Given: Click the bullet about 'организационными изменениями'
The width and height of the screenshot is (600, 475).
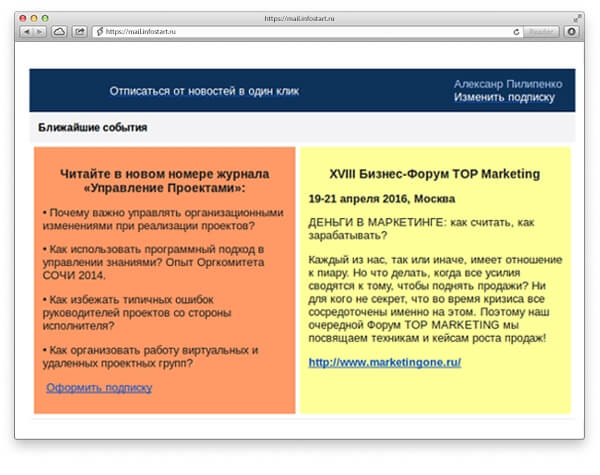Looking at the screenshot, I should coord(163,219).
